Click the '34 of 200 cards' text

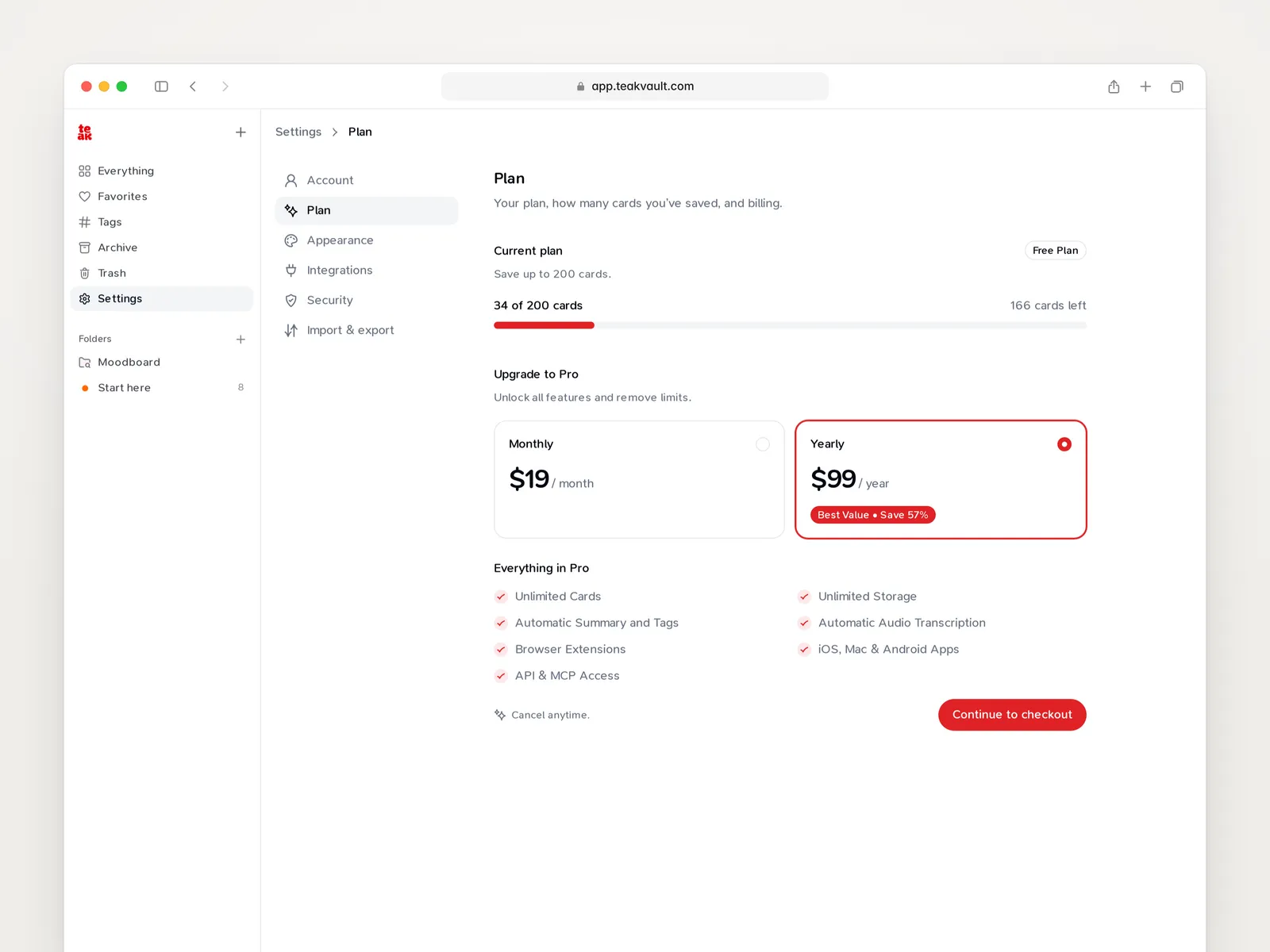[538, 305]
